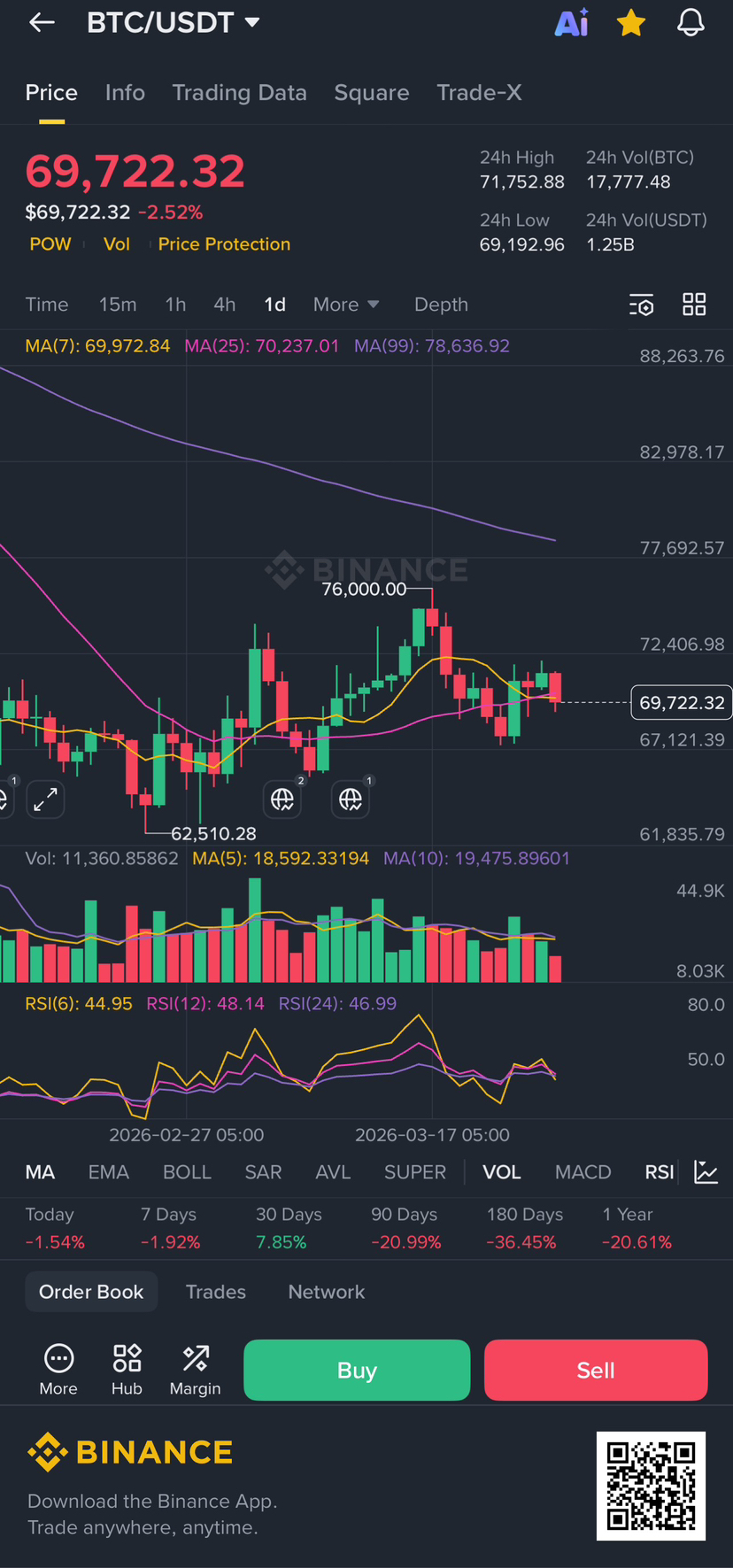Toggle the MACD sub-indicator

583,1172
